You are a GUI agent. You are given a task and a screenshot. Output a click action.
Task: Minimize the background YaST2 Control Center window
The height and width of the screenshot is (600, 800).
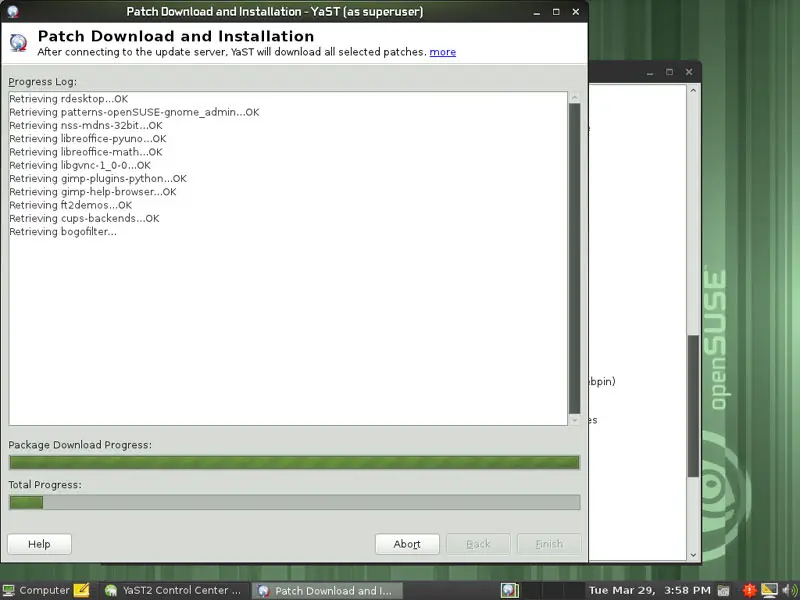click(x=649, y=72)
